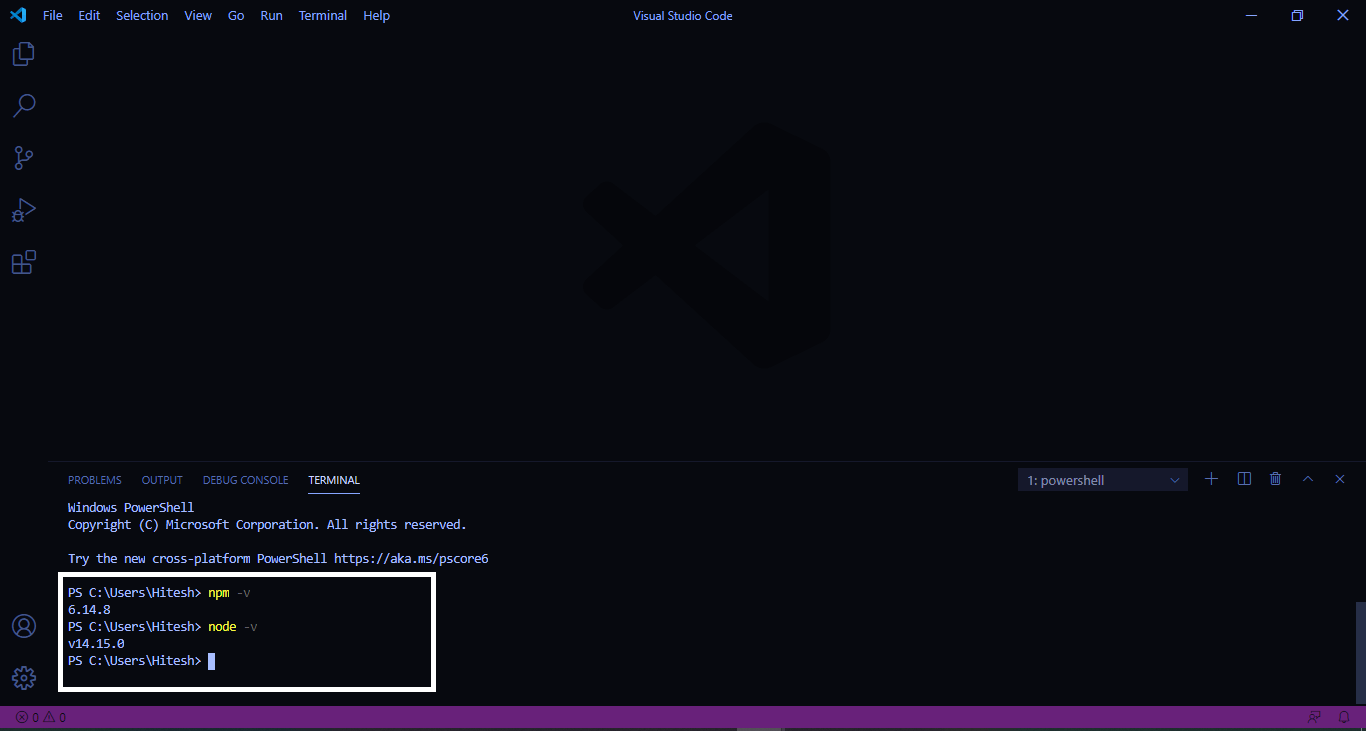This screenshot has width=1366, height=731.
Task: Maximize the panel with up chevron
Action: 1307,479
